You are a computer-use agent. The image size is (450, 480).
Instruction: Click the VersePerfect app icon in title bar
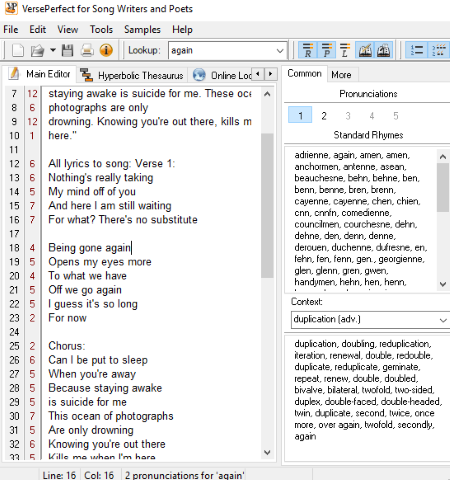[11, 8]
